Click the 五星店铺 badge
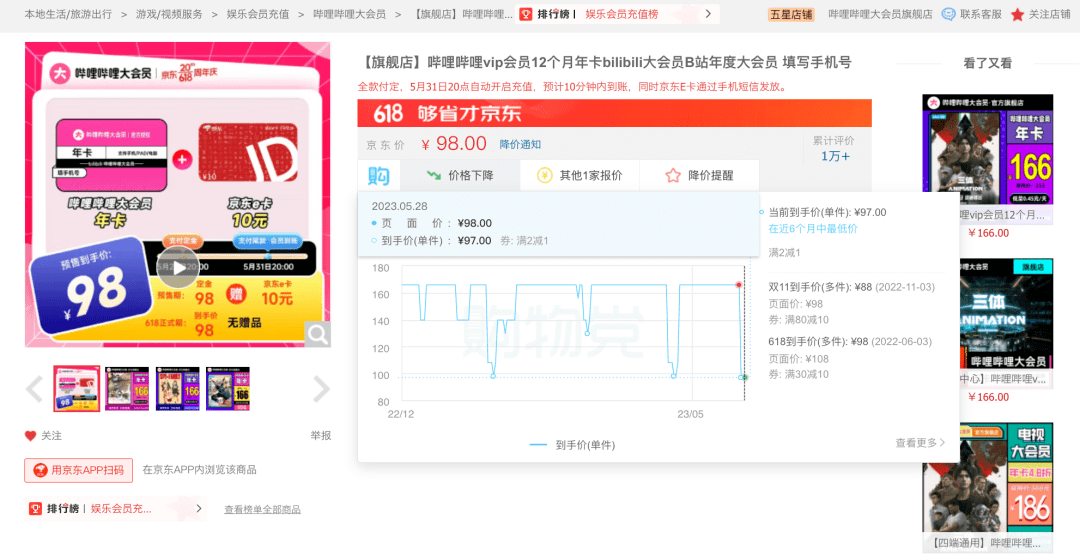The height and width of the screenshot is (555, 1080). (x=791, y=14)
